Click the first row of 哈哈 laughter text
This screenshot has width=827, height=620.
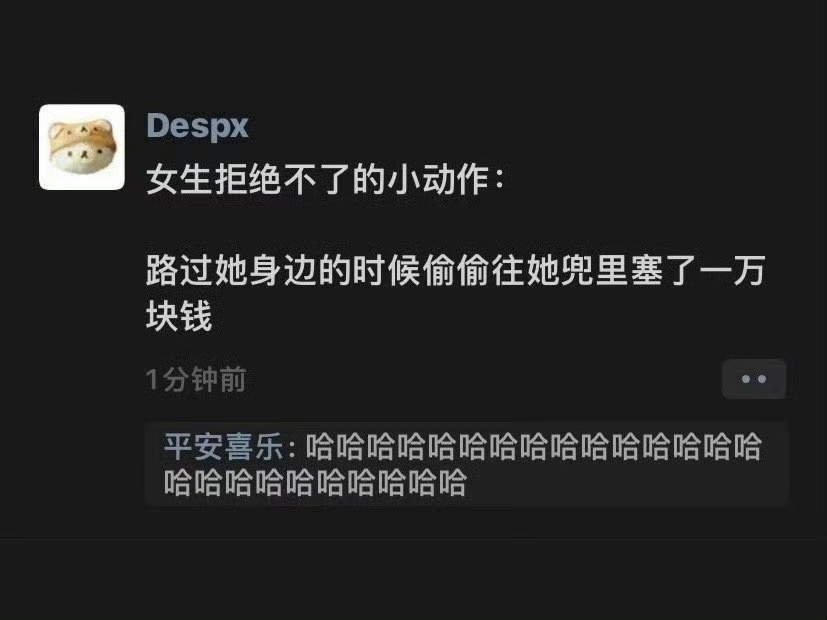pyautogui.click(x=534, y=447)
